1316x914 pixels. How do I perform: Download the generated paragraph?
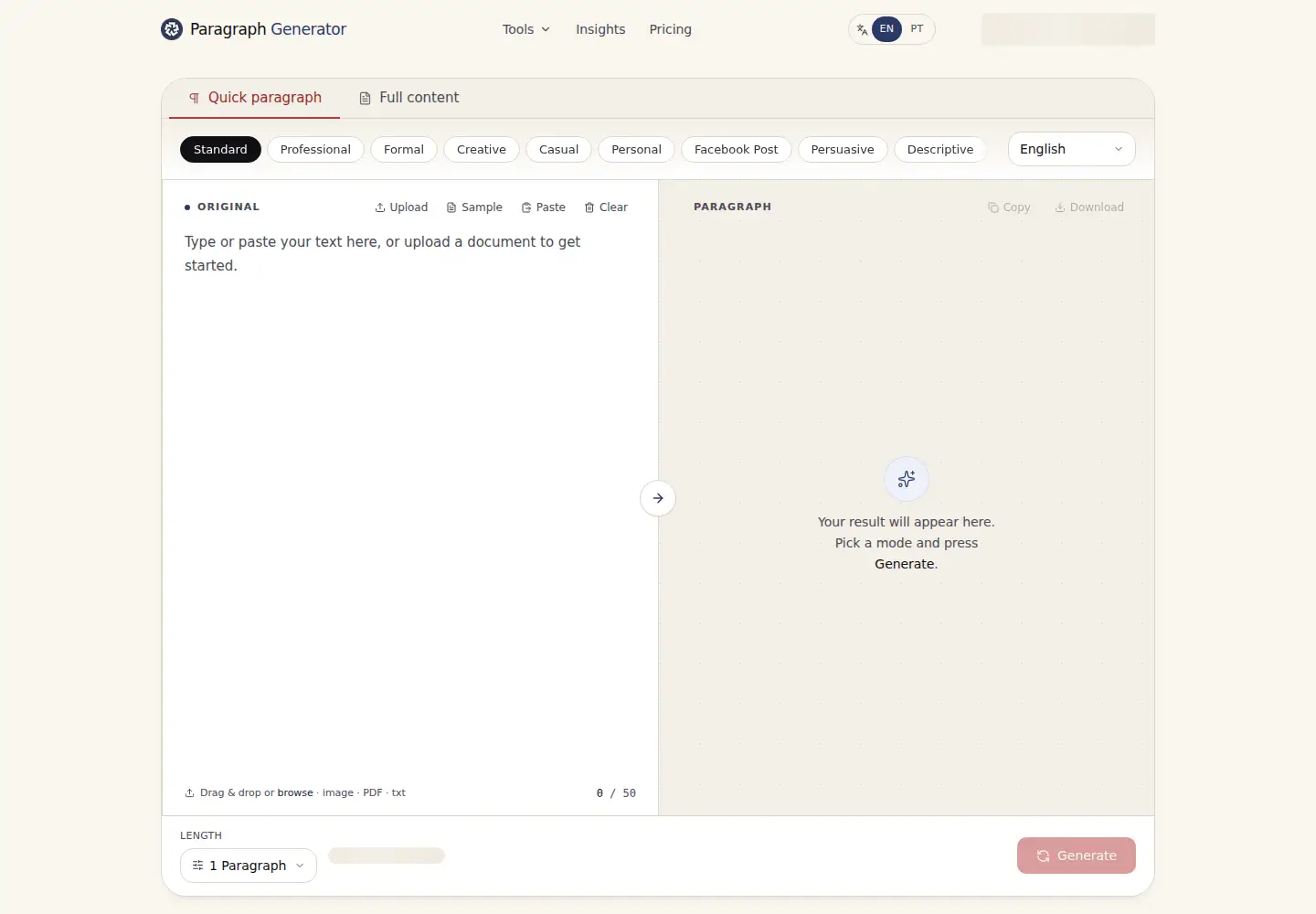[1089, 207]
